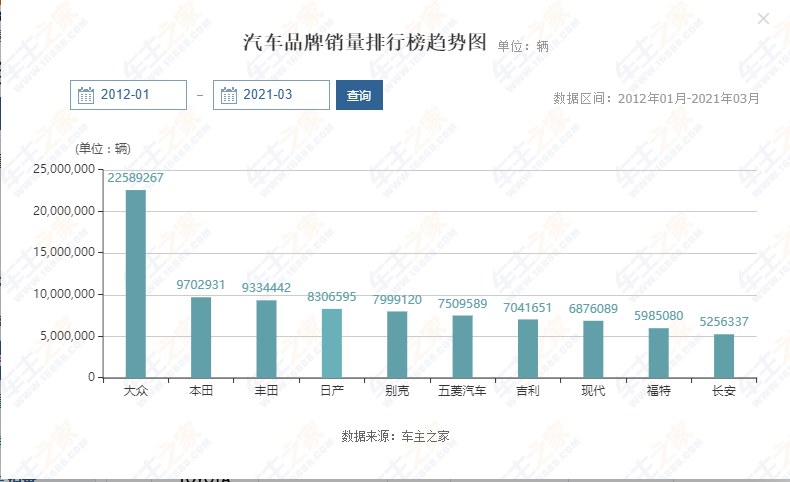Click the 长安 axis label
This screenshot has width=790, height=482.
(724, 391)
